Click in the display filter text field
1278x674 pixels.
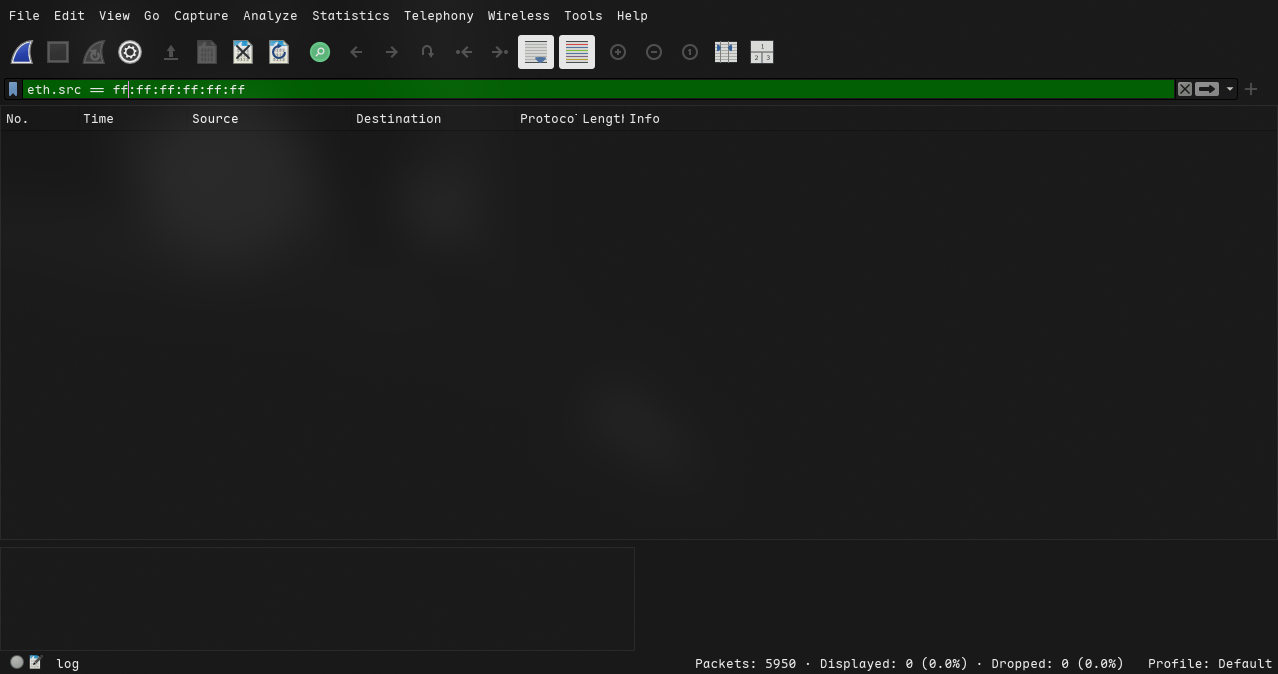click(x=600, y=89)
